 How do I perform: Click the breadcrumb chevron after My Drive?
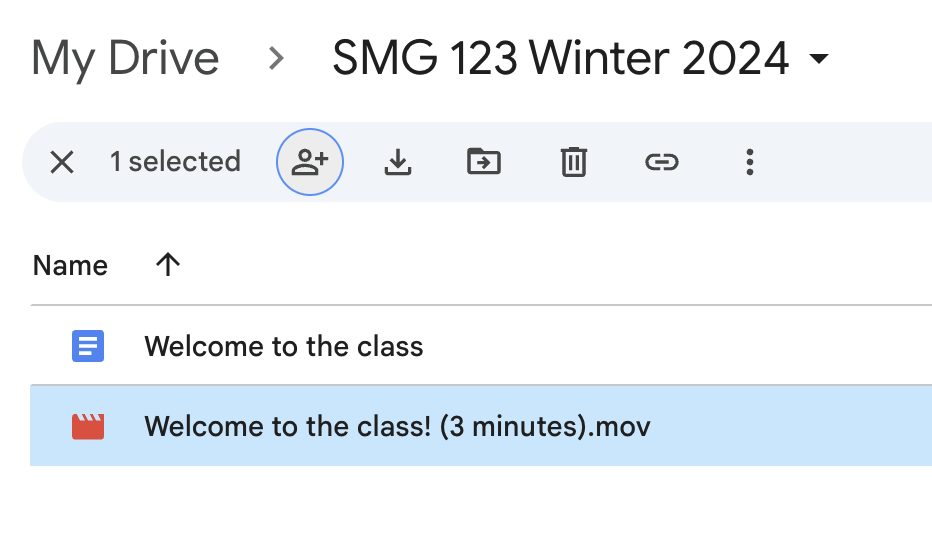(277, 59)
